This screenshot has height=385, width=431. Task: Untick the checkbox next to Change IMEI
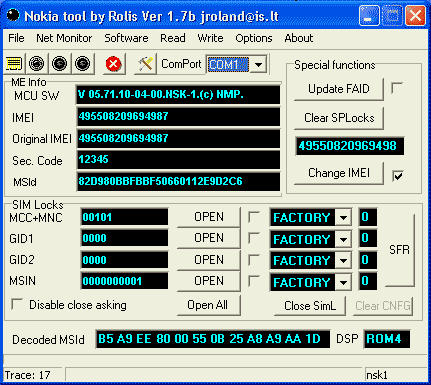[x=398, y=176]
